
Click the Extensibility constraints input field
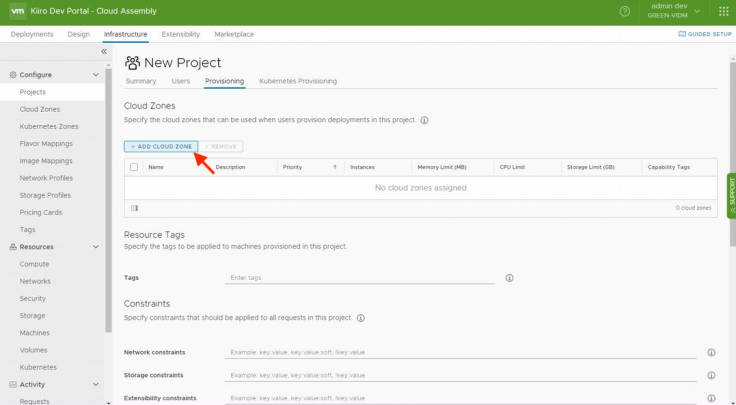[460, 398]
